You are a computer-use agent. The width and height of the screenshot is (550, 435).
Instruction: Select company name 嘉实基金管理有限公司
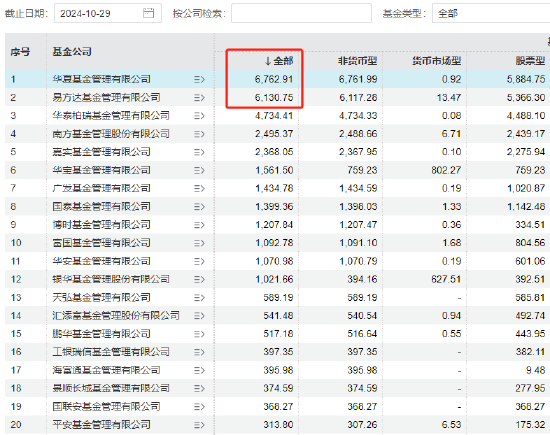click(101, 152)
